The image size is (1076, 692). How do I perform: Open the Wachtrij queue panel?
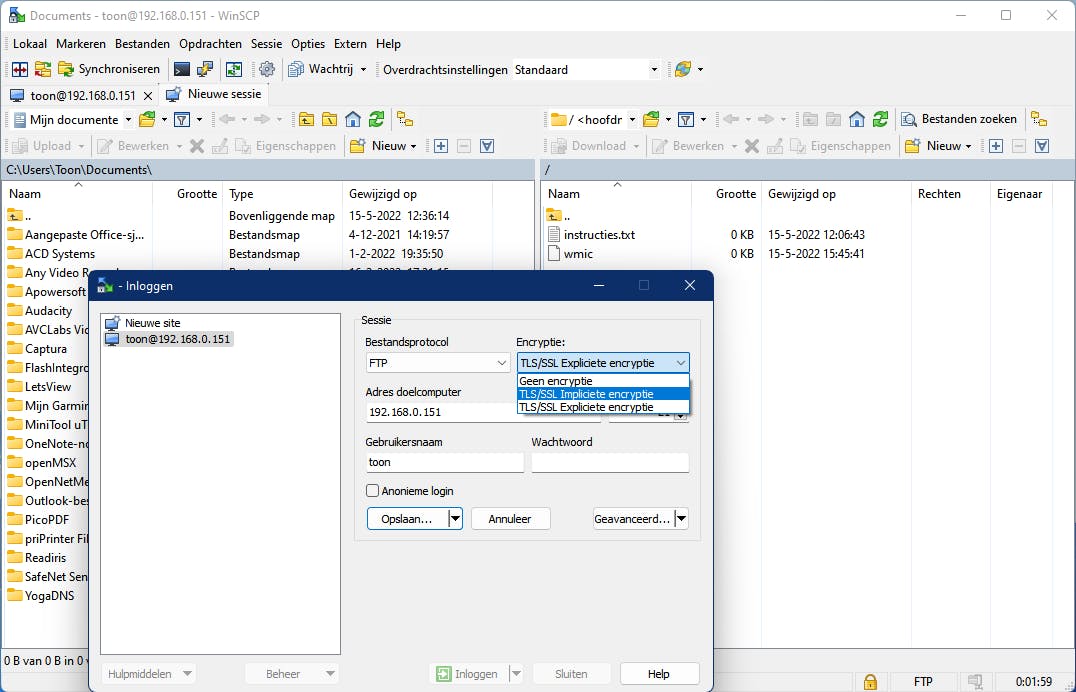(320, 69)
